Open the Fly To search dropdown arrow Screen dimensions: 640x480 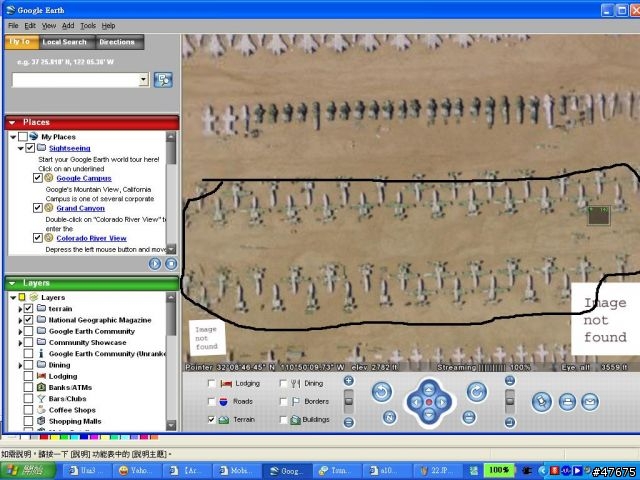coord(144,80)
